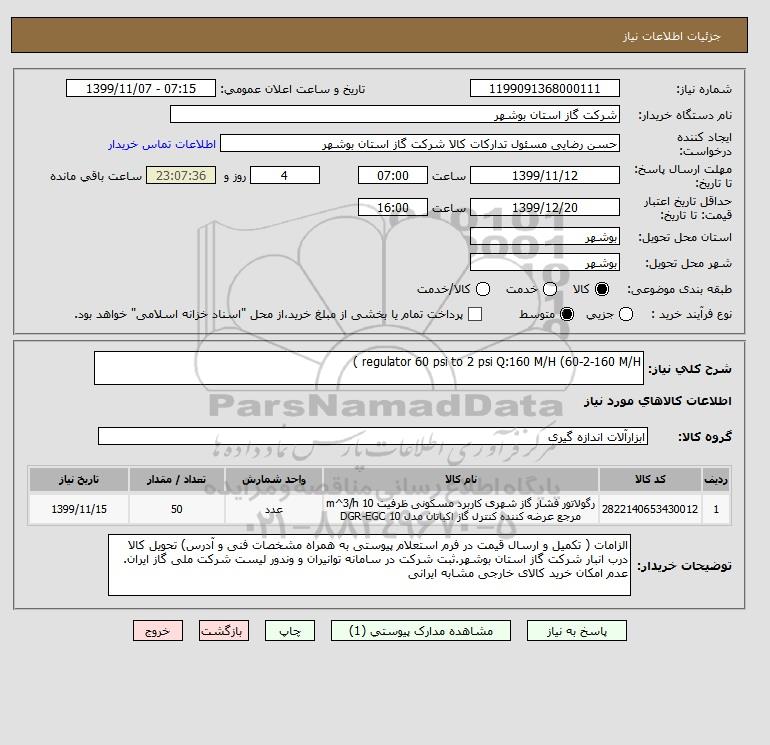Click the چاپ print button
Image resolution: width=770 pixels, height=745 pixels.
pyautogui.click(x=290, y=631)
